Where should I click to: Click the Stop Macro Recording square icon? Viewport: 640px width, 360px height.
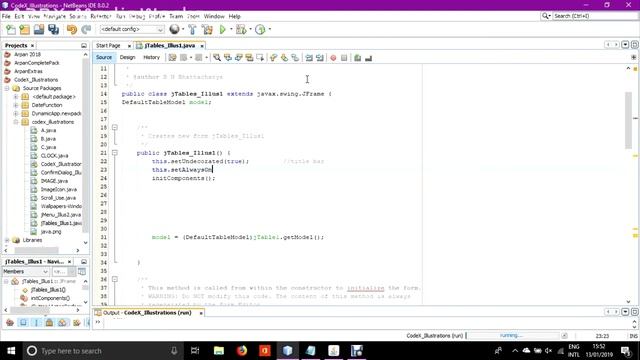(344, 58)
